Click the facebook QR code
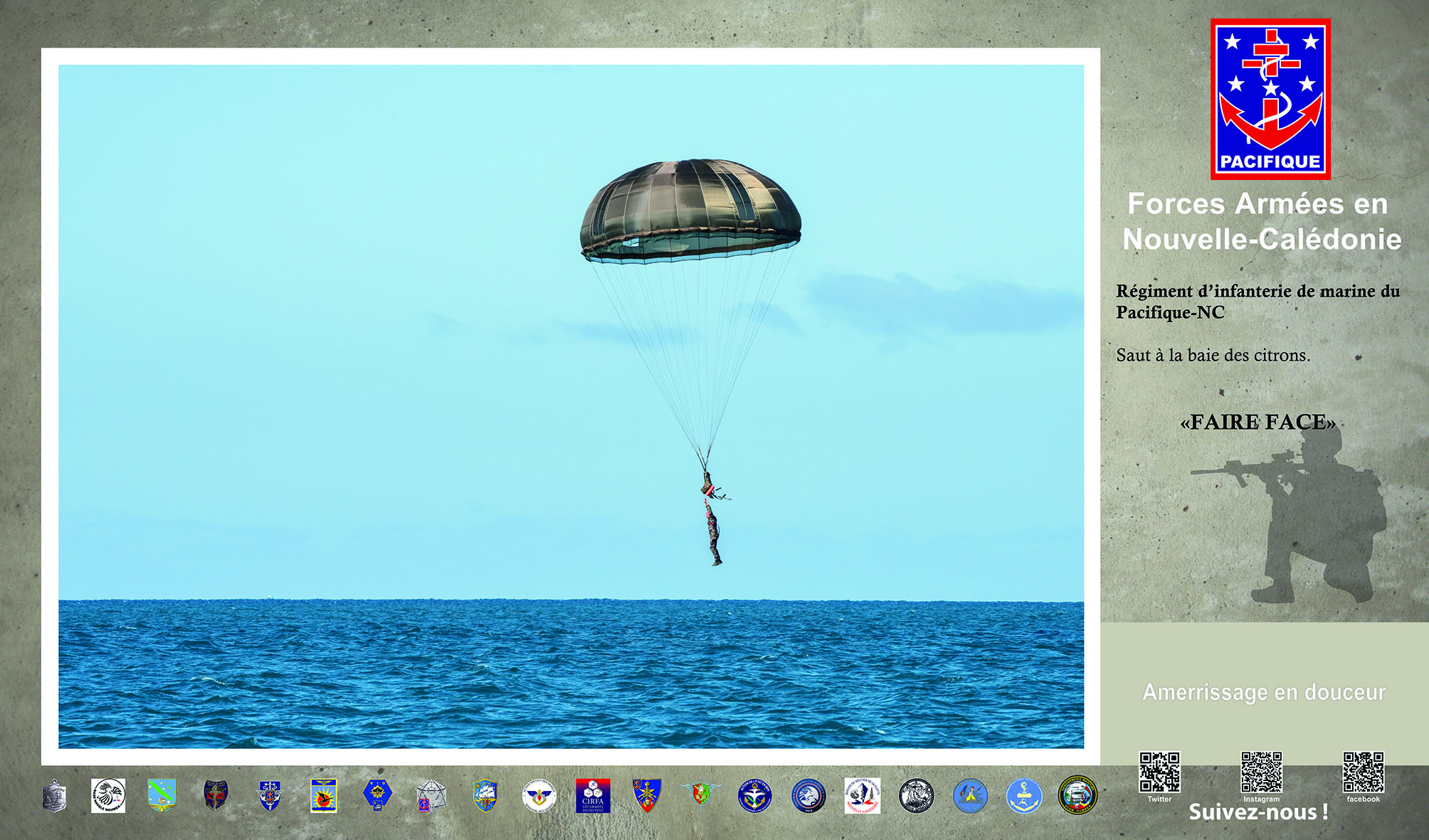This screenshot has width=1429, height=840. click(x=1363, y=772)
